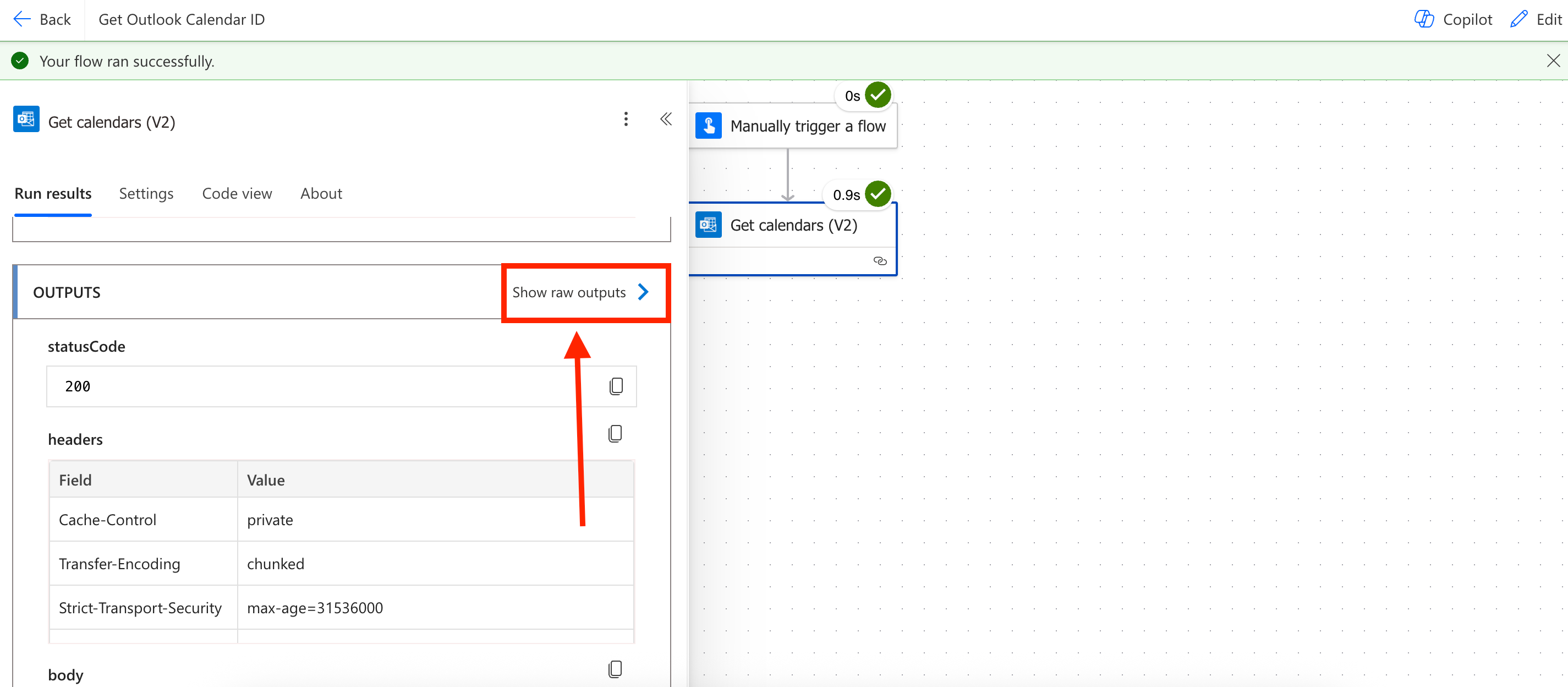Switch to the Settings tab

tap(146, 194)
